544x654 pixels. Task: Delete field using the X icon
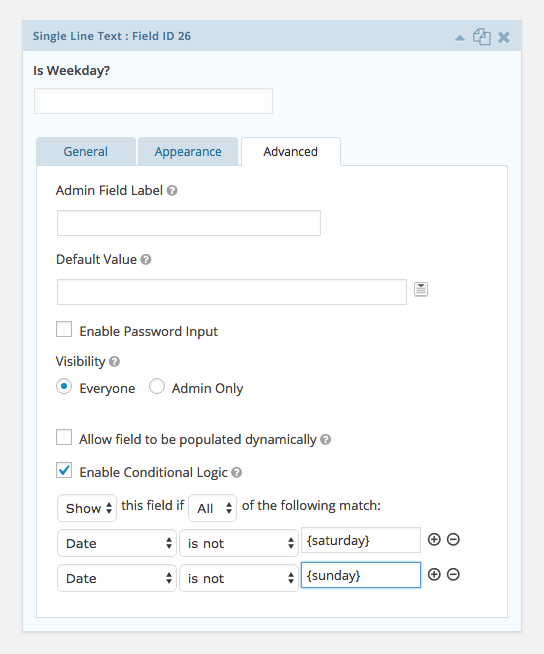coord(504,38)
